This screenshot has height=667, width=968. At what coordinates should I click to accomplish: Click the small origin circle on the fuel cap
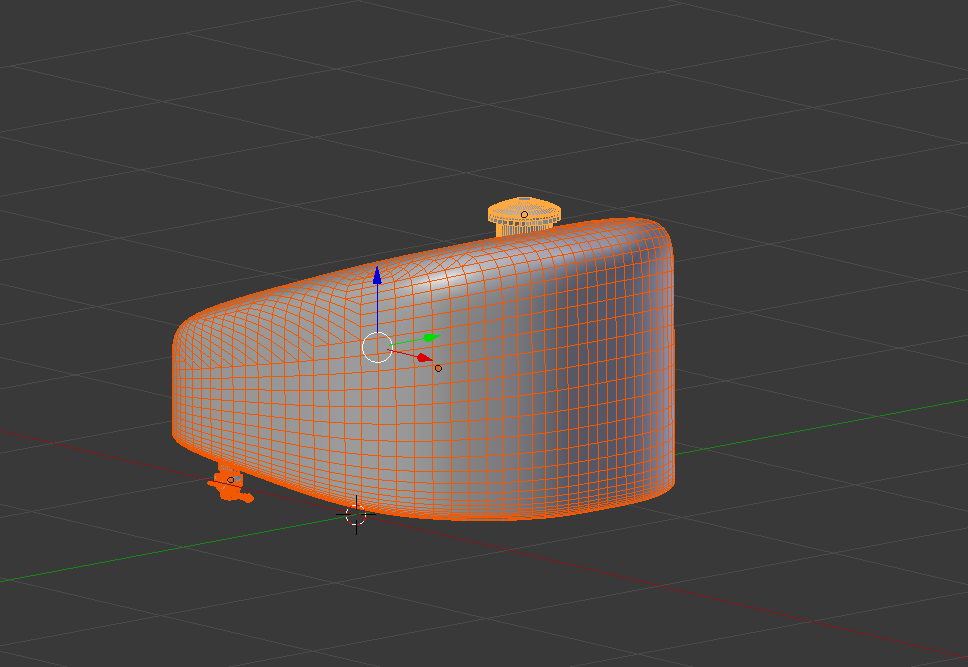pyautogui.click(x=525, y=214)
